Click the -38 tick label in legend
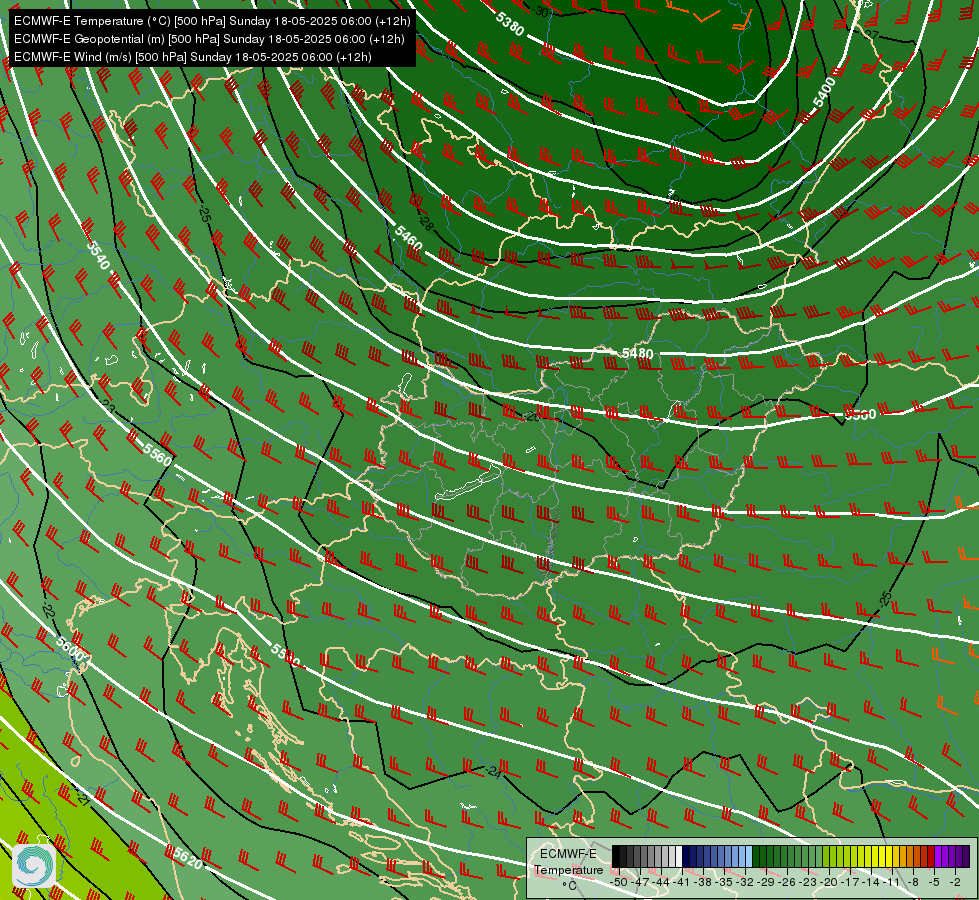Image resolution: width=979 pixels, height=900 pixels. tap(704, 882)
